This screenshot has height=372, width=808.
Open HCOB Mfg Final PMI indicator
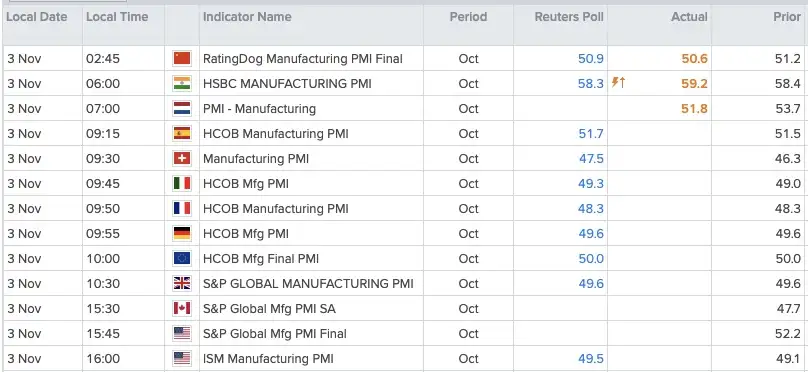pos(261,259)
